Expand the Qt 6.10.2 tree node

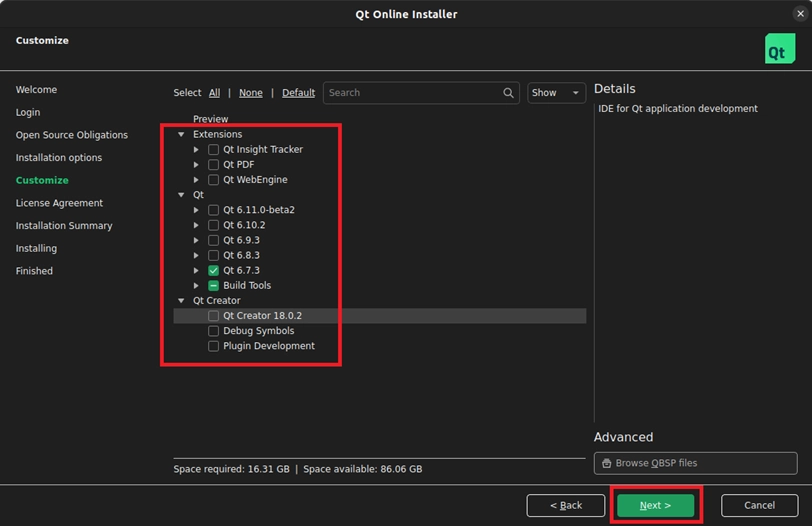[197, 226]
